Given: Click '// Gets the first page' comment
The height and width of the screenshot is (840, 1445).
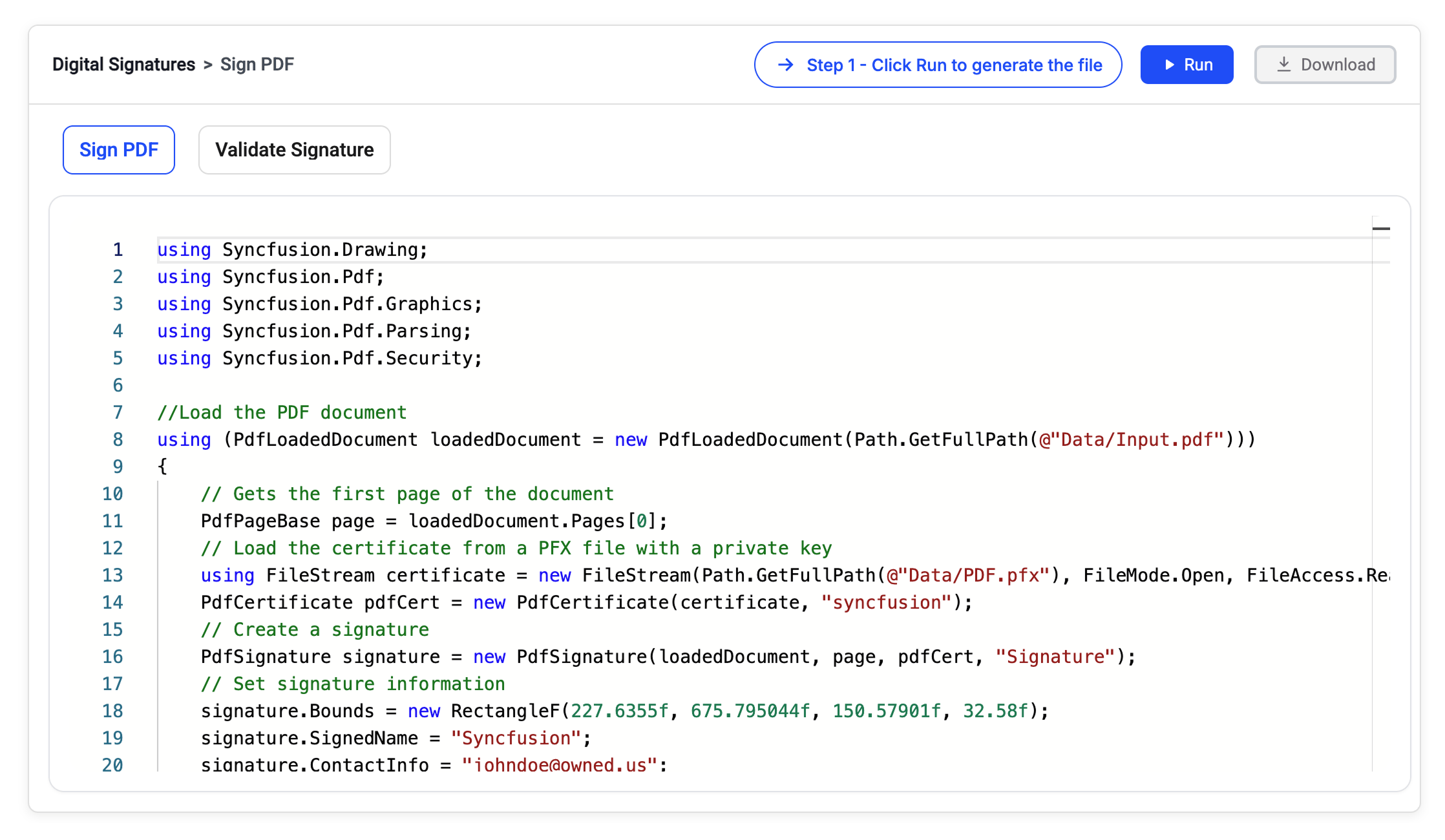Looking at the screenshot, I should (407, 494).
